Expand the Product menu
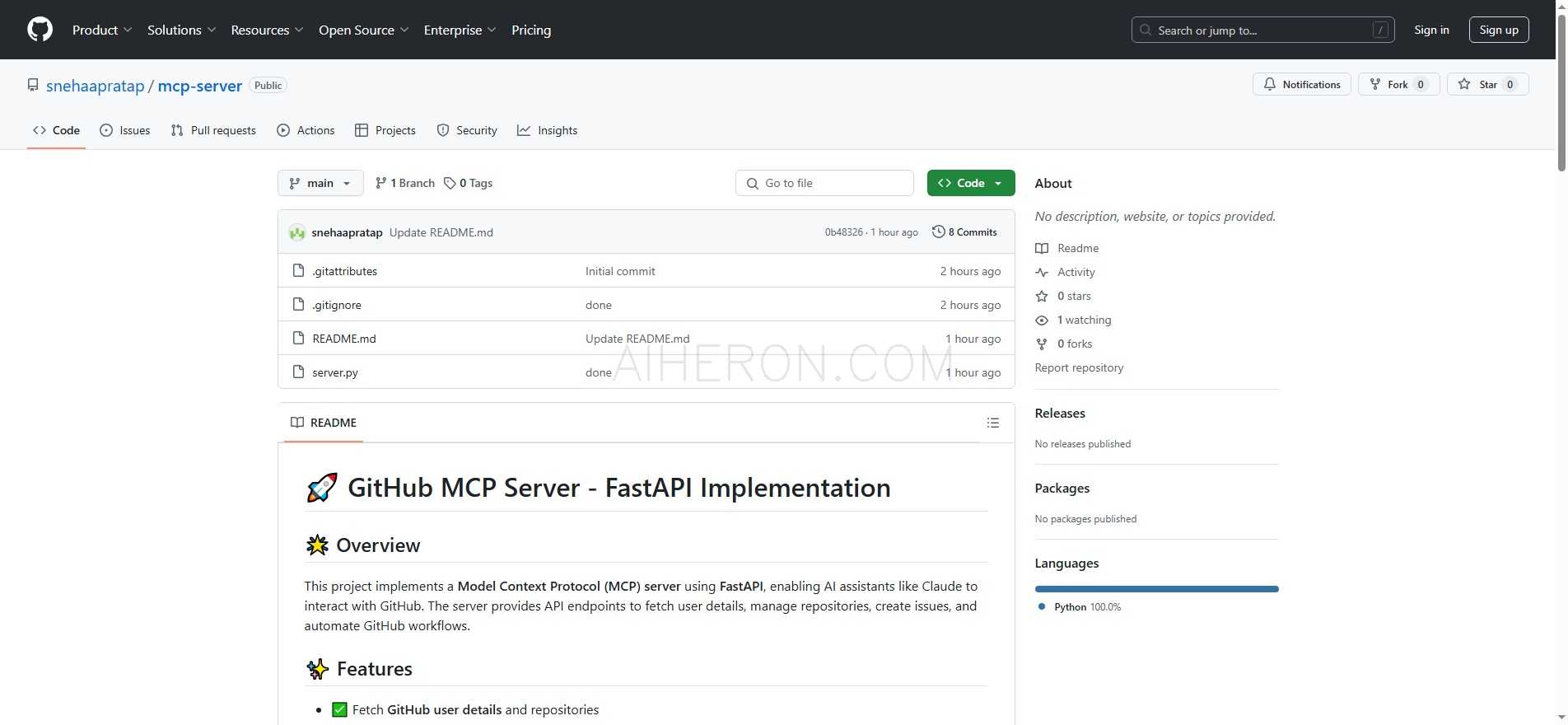This screenshot has height=725, width=1568. pyautogui.click(x=102, y=30)
